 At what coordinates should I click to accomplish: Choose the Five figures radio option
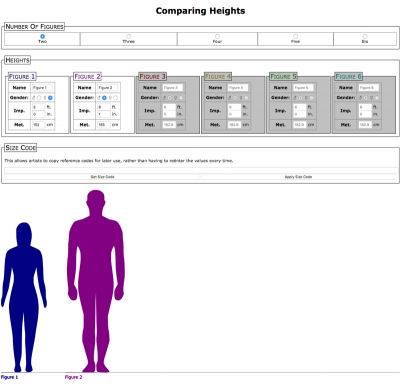click(x=295, y=36)
